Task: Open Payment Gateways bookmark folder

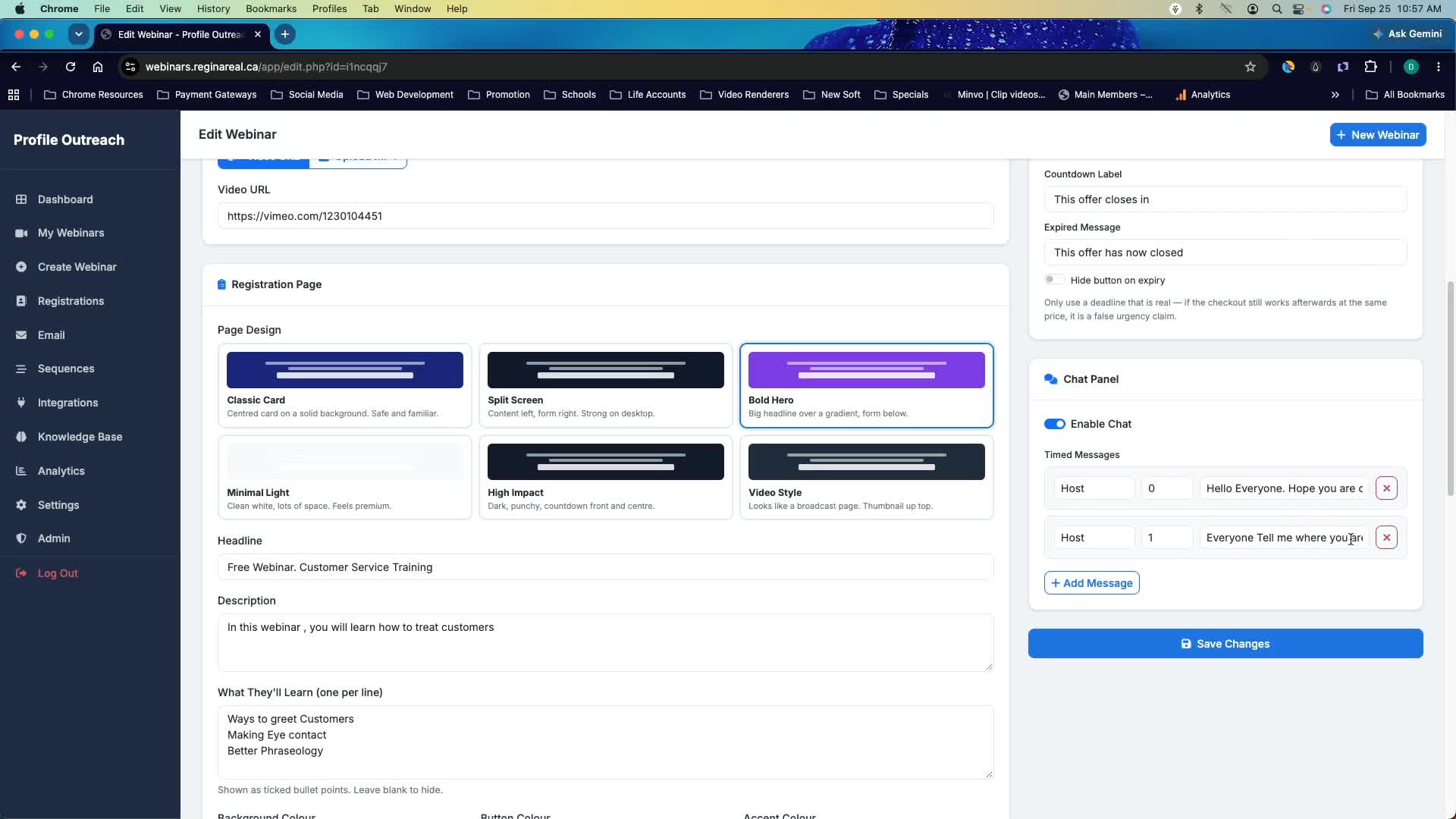Action: click(x=207, y=95)
